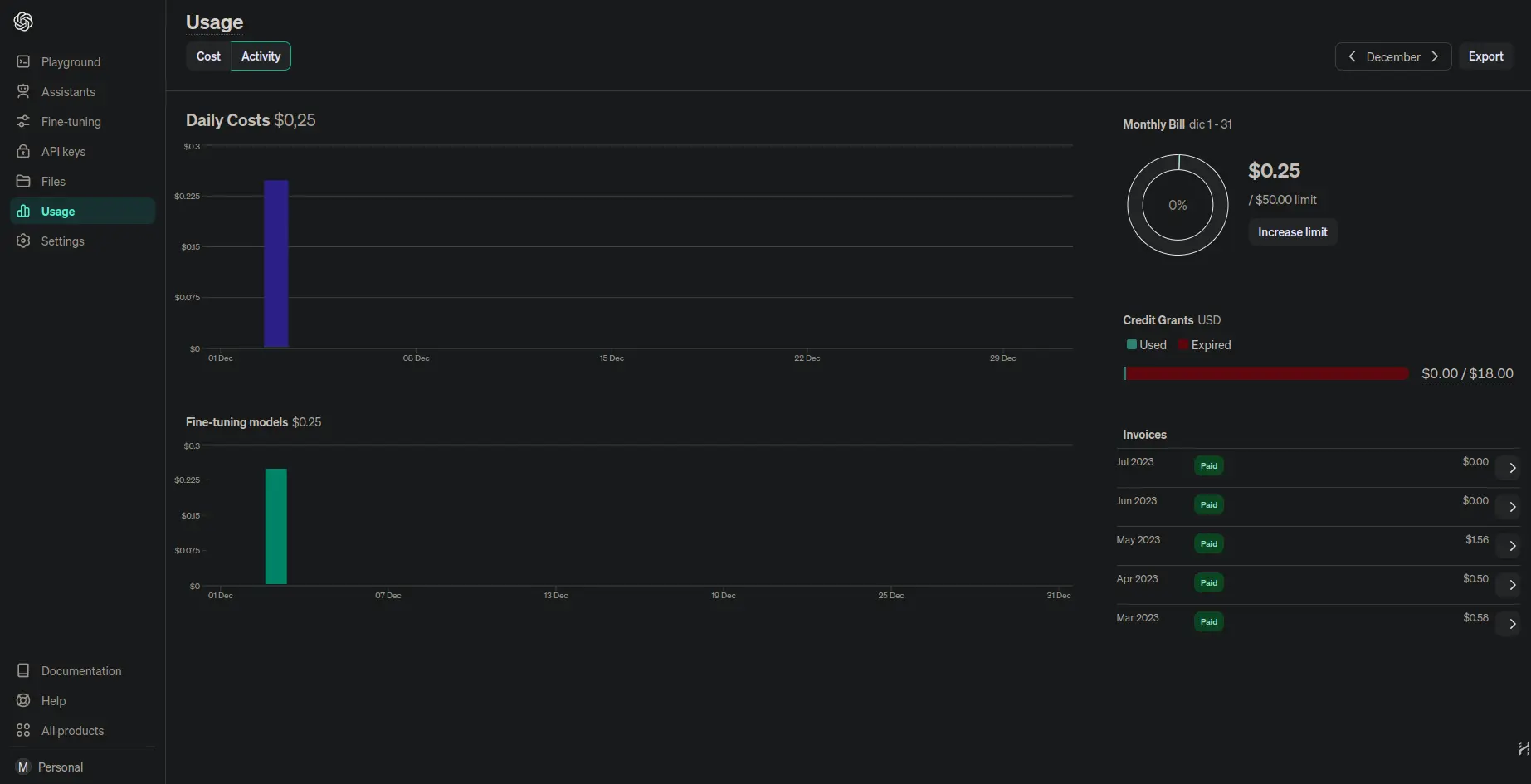Click the Files menu label

53,182
